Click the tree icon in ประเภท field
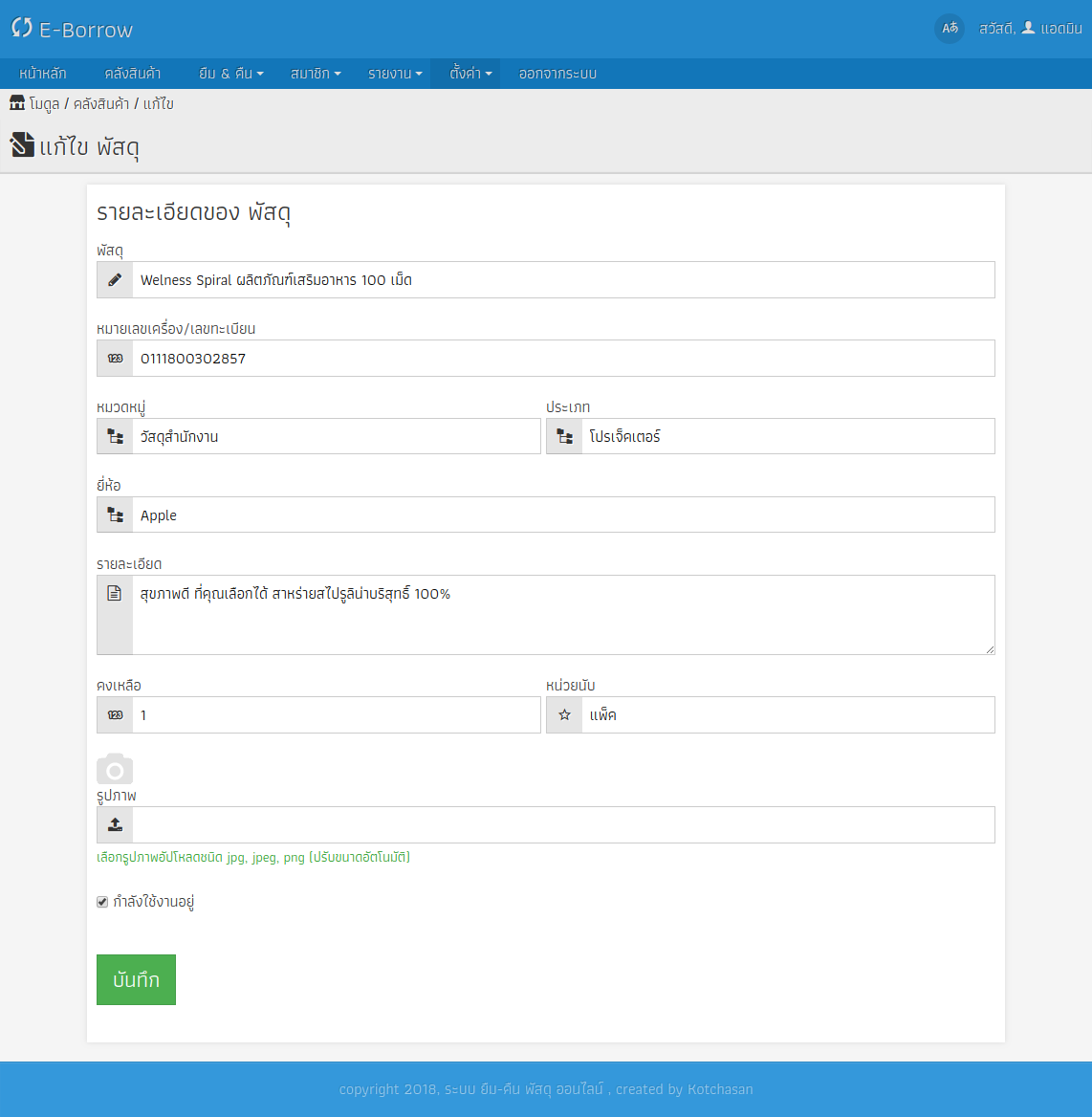The width and height of the screenshot is (1092, 1117). pos(564,436)
